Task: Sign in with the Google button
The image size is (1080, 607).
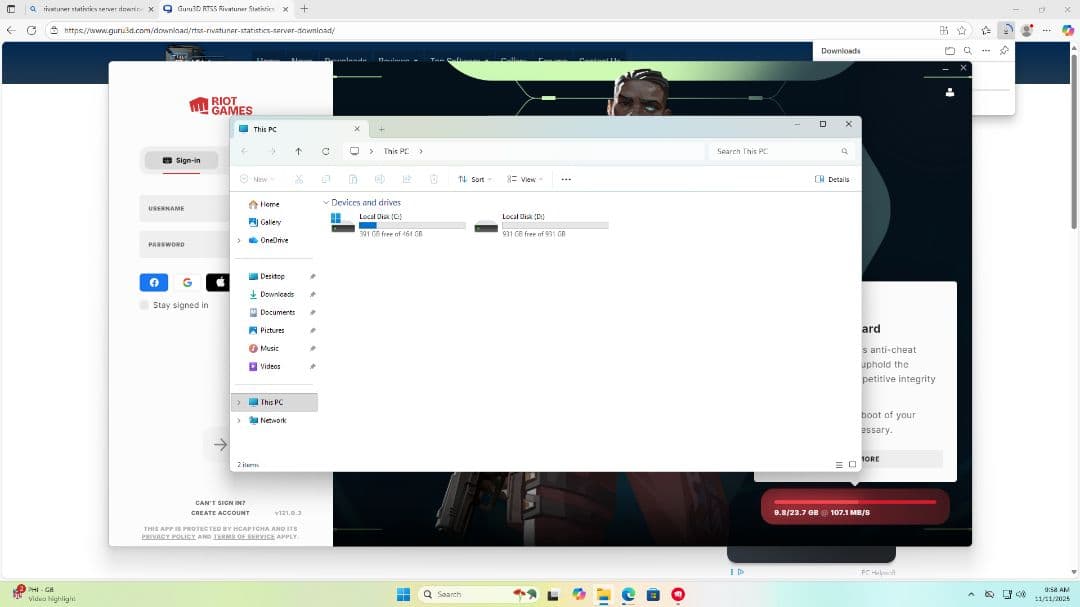Action: click(x=187, y=282)
